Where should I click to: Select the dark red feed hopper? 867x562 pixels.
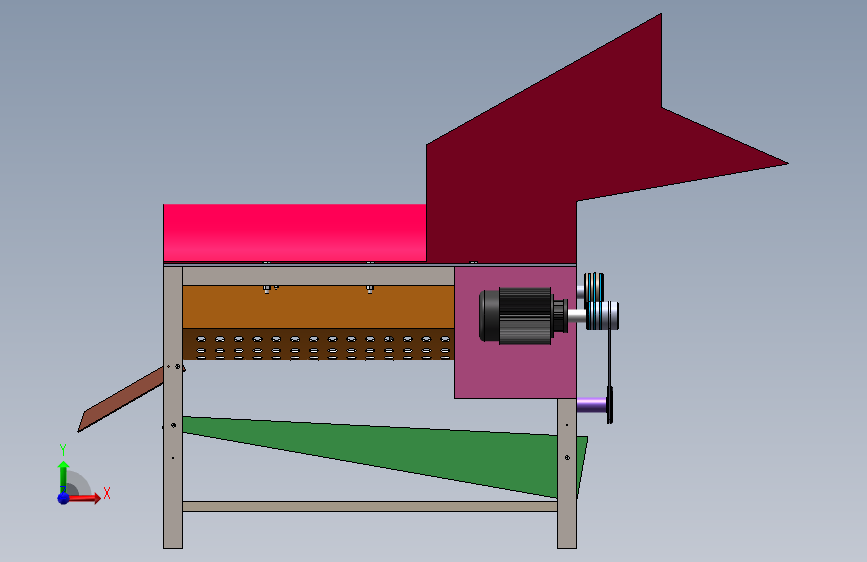pos(553,166)
